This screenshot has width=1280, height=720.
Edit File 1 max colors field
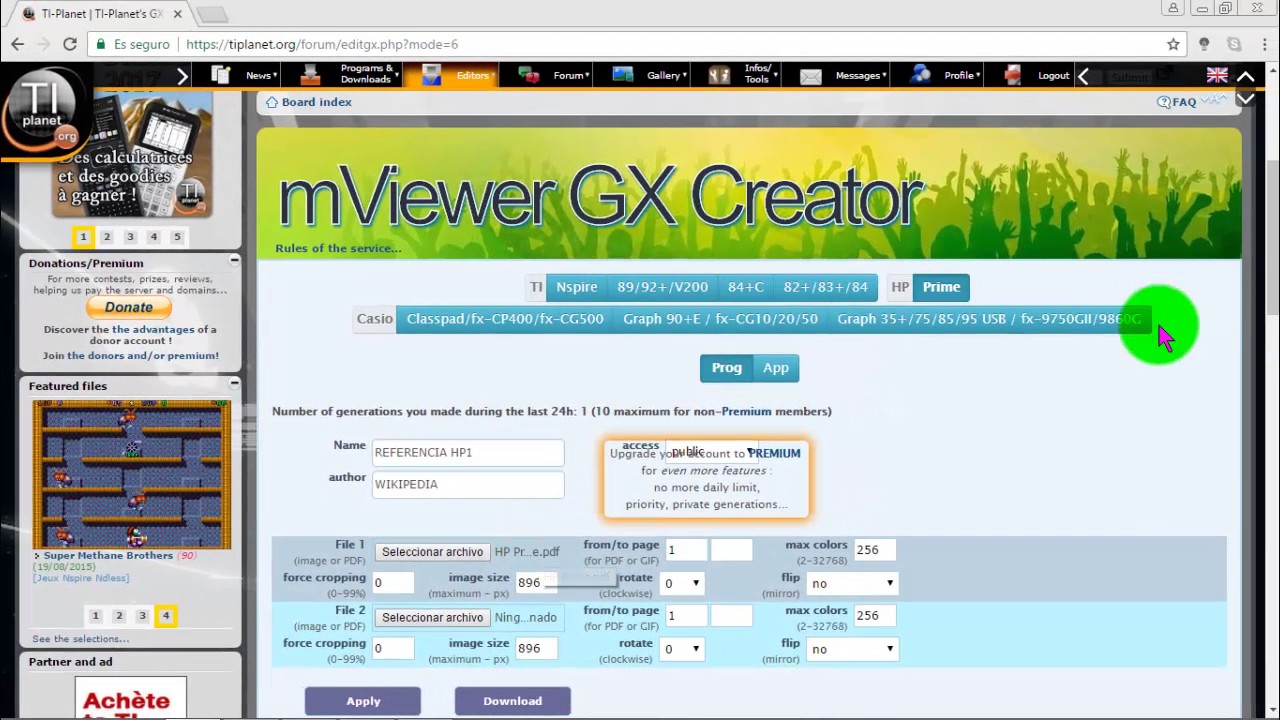tap(874, 550)
